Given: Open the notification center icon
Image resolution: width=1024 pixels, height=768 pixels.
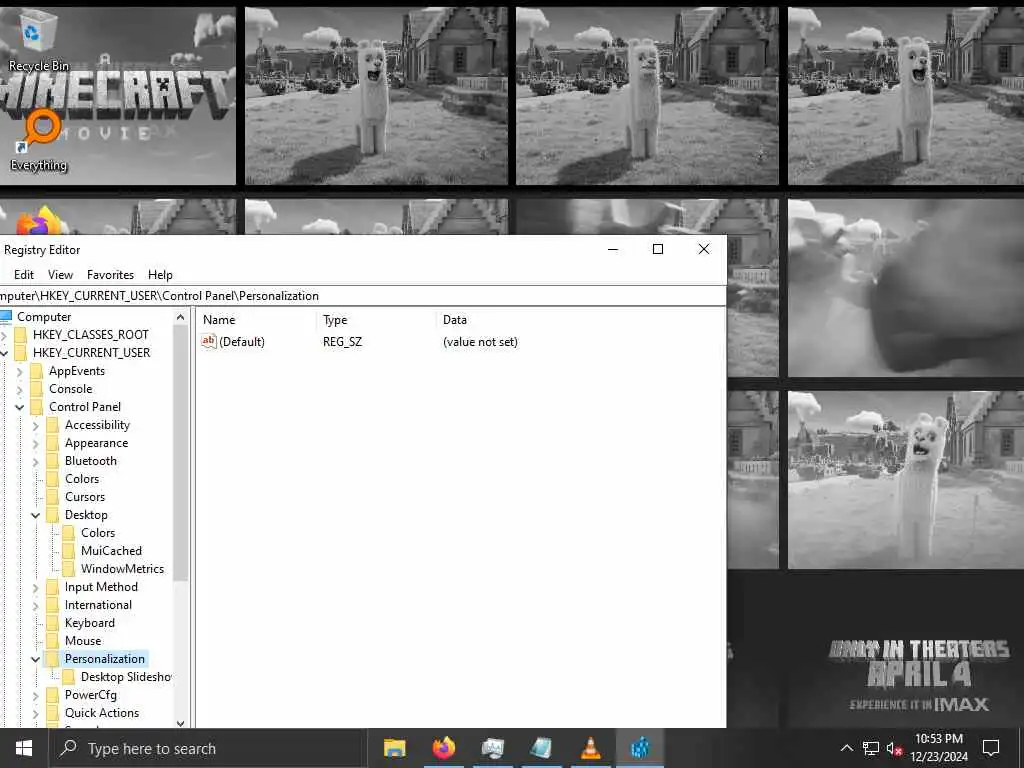Looking at the screenshot, I should 991,748.
